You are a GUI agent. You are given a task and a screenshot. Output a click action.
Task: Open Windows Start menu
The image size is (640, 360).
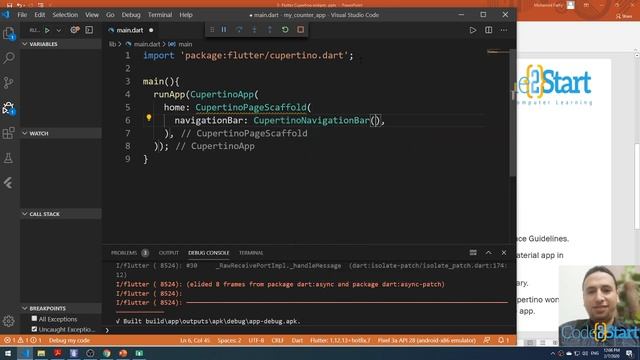point(8,353)
